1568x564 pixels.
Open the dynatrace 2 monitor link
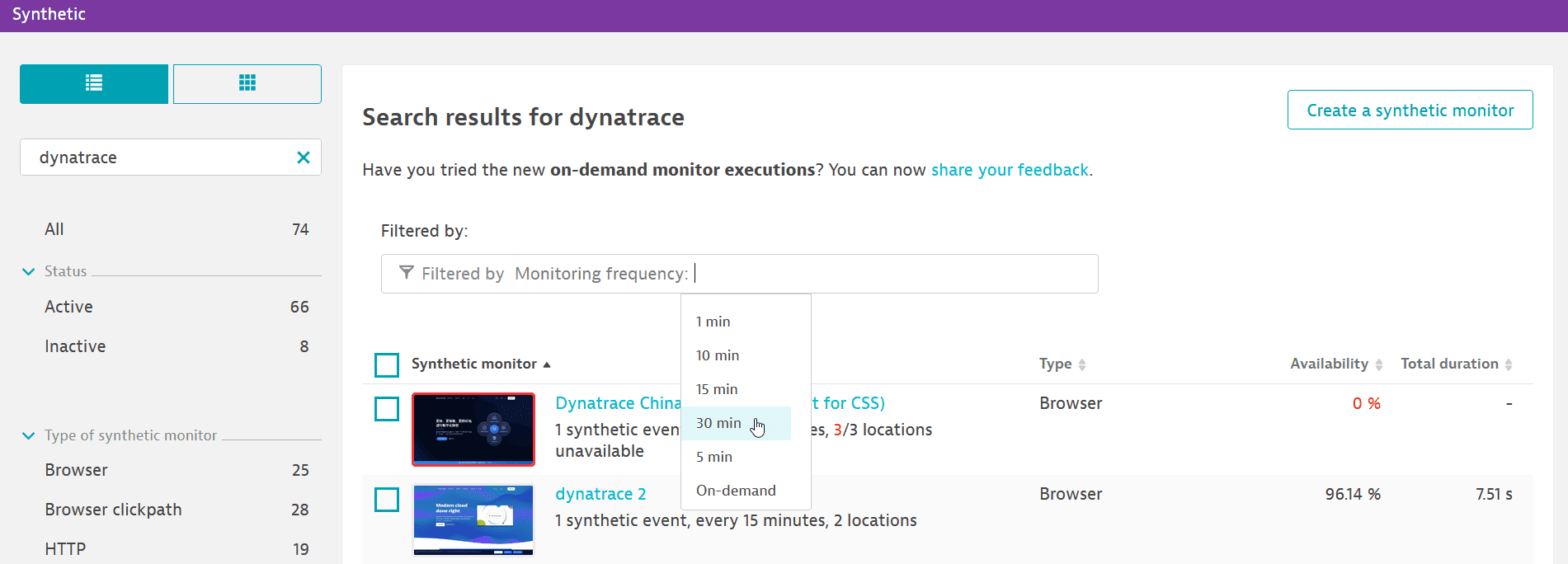point(600,494)
